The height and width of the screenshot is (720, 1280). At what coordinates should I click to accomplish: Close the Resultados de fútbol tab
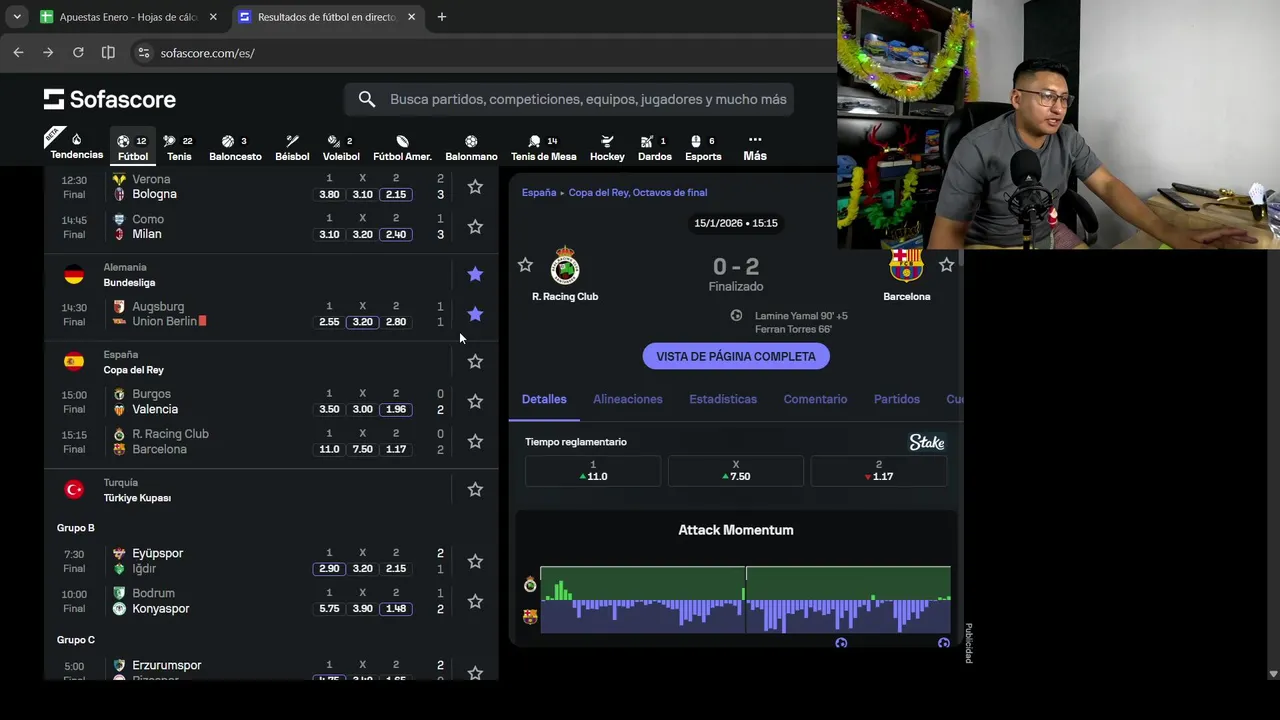point(411,17)
